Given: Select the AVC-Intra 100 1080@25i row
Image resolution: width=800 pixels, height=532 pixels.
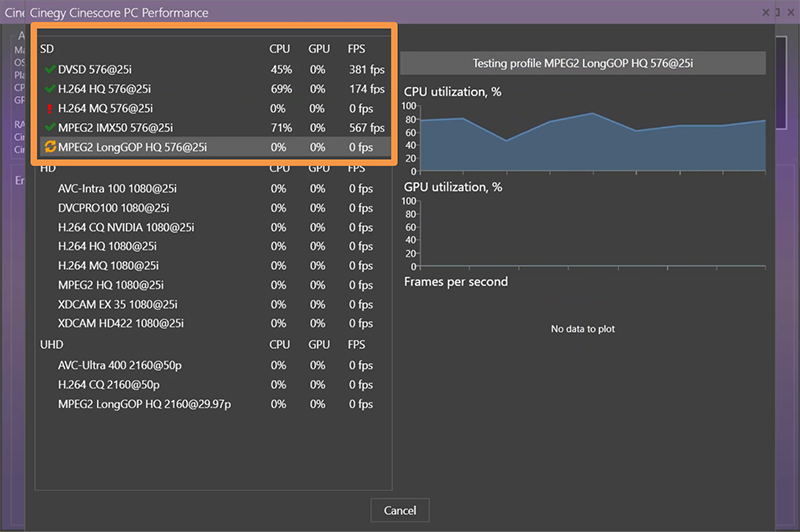Looking at the screenshot, I should point(215,189).
